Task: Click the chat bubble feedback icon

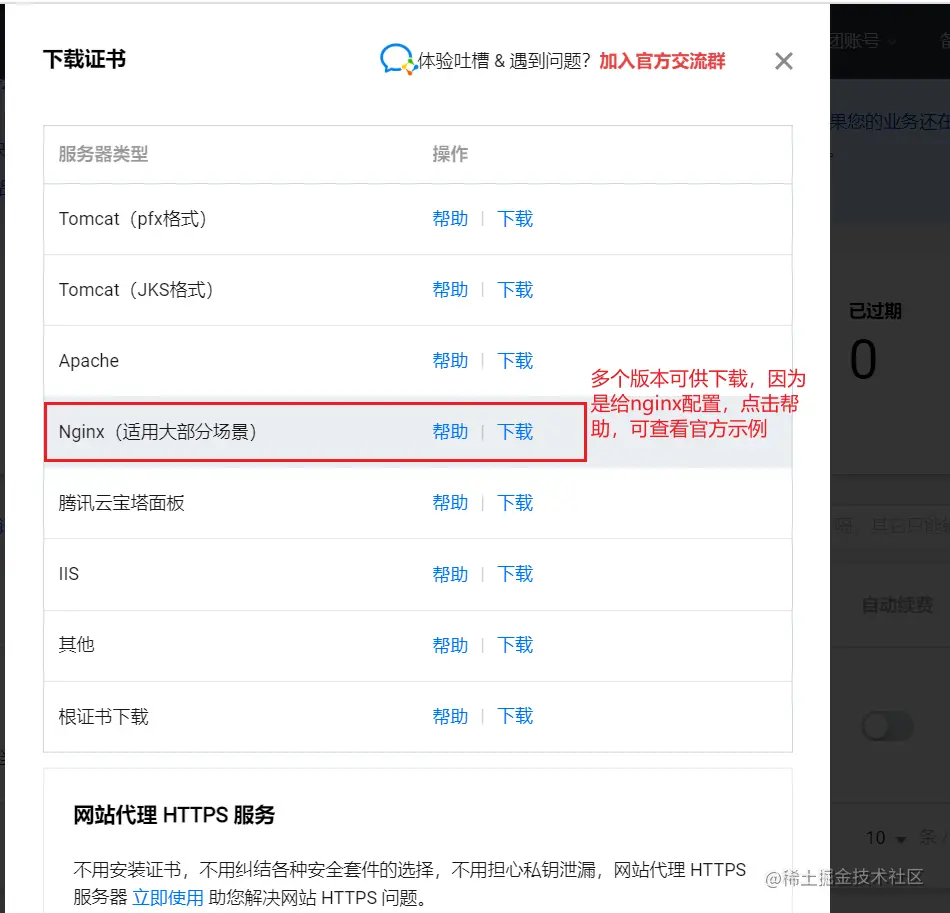Action: (x=397, y=59)
